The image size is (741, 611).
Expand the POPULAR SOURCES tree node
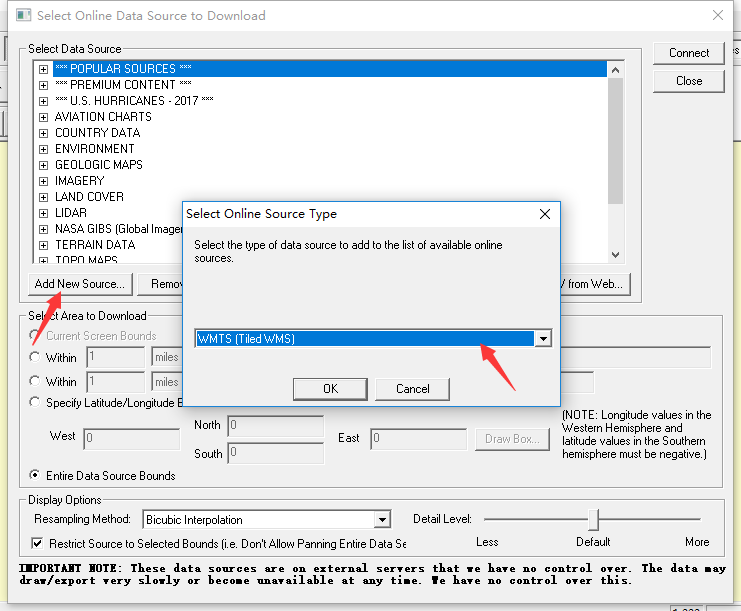43,69
